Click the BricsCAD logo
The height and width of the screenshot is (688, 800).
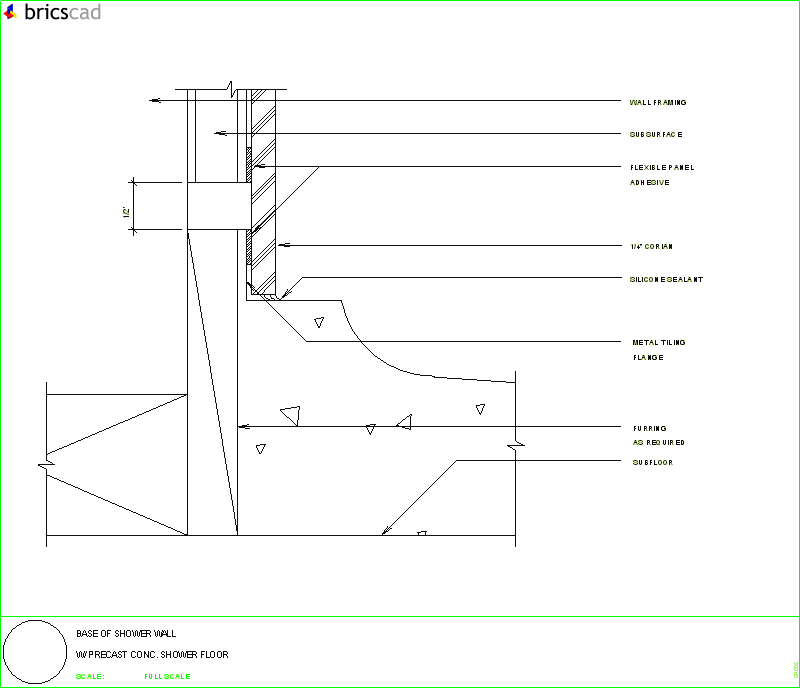click(60, 14)
